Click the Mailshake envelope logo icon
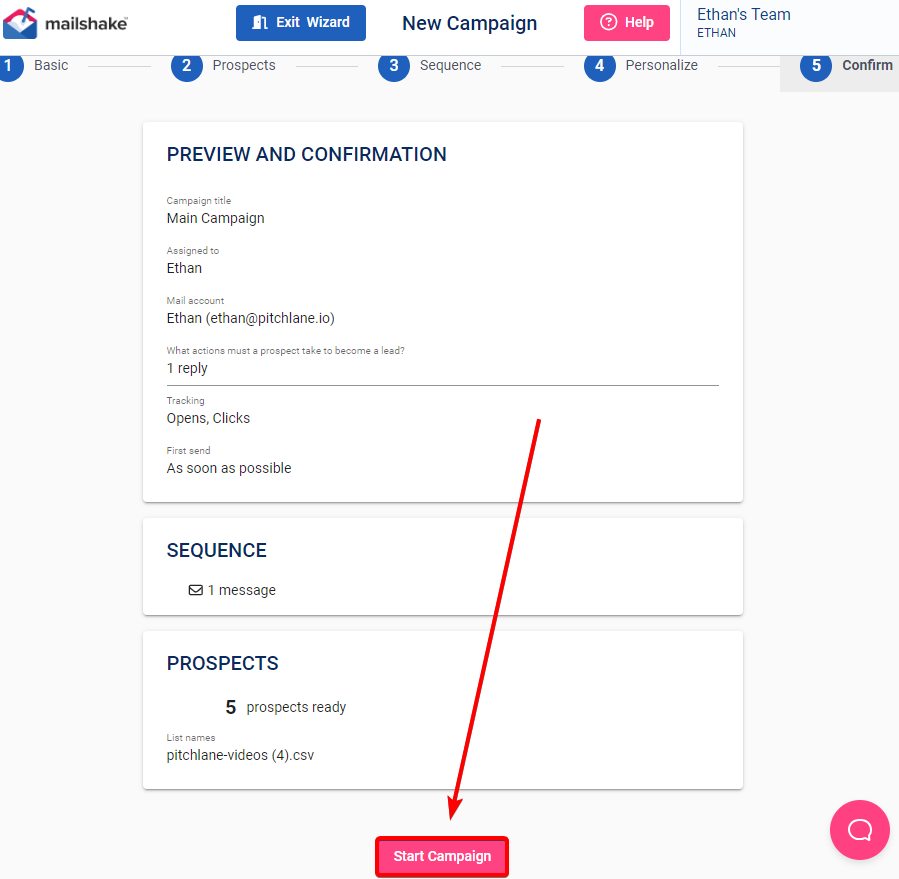 [20, 23]
